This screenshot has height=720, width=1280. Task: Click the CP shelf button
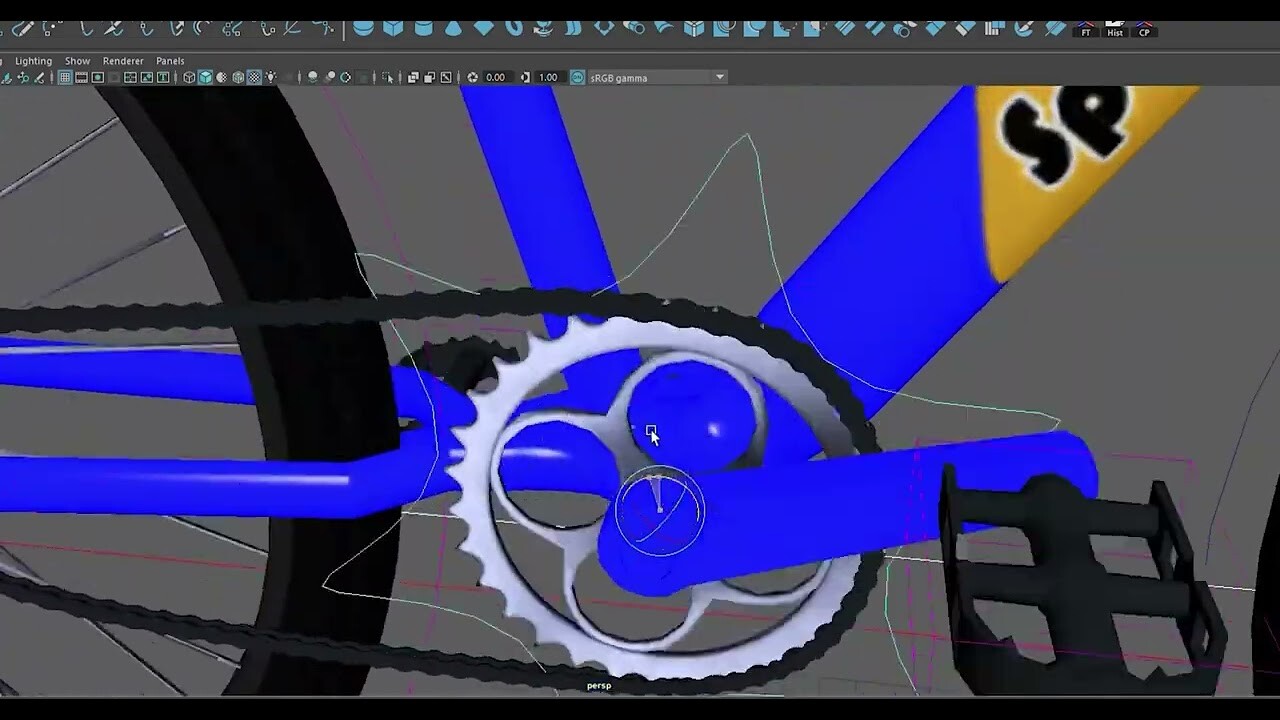1146,31
